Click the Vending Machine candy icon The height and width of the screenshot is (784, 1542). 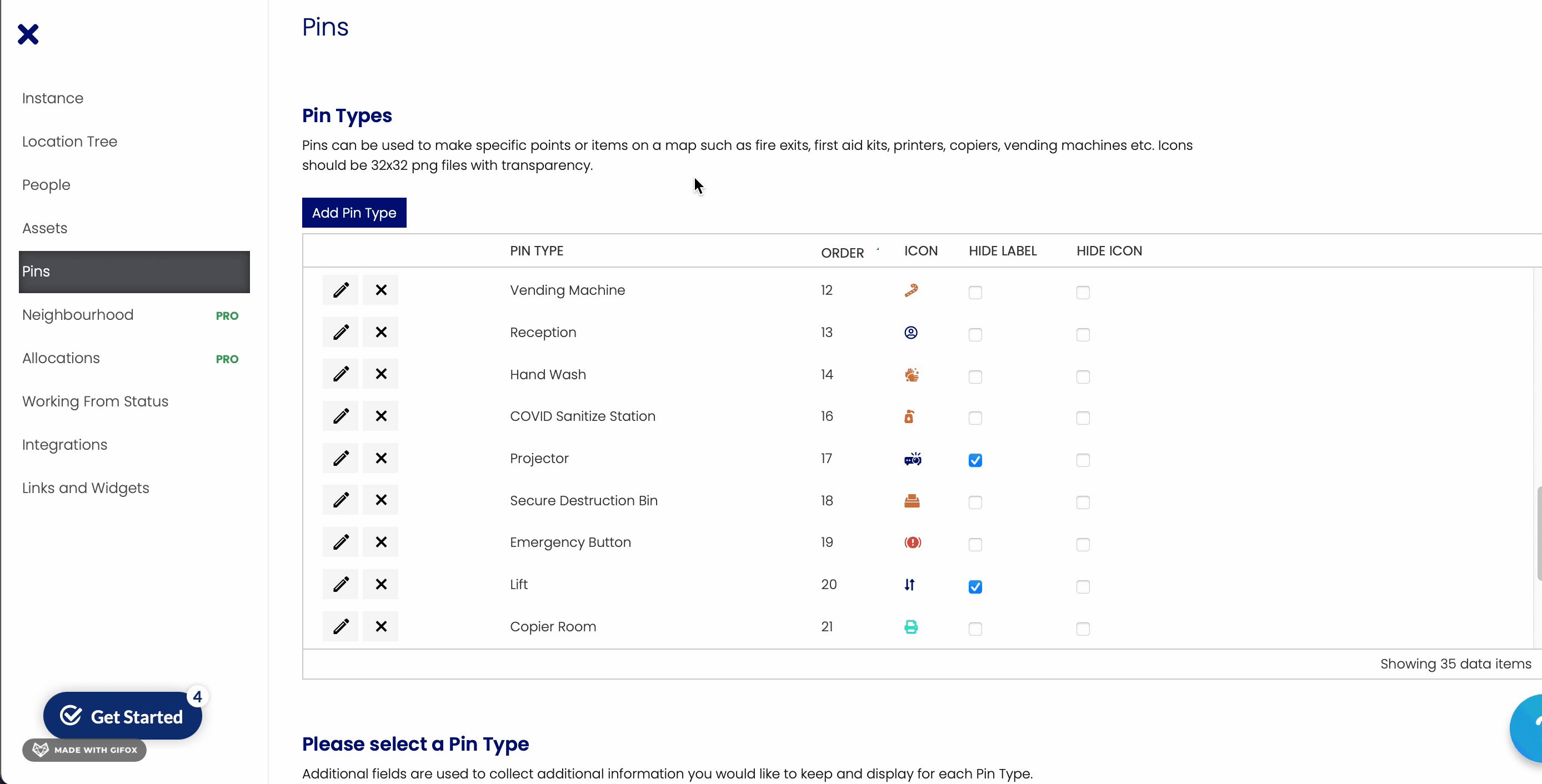pyautogui.click(x=911, y=290)
